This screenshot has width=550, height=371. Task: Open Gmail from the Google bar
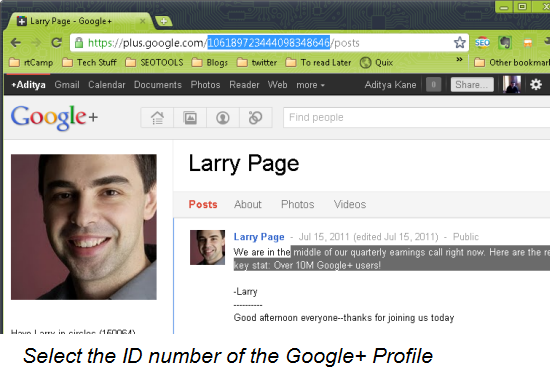point(67,85)
